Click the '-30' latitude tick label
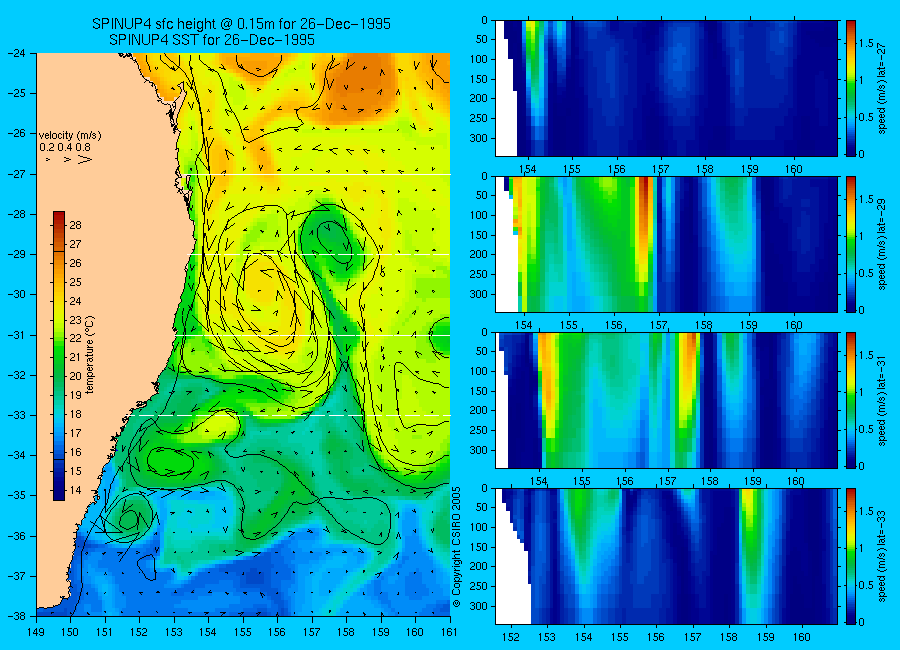 [17, 295]
